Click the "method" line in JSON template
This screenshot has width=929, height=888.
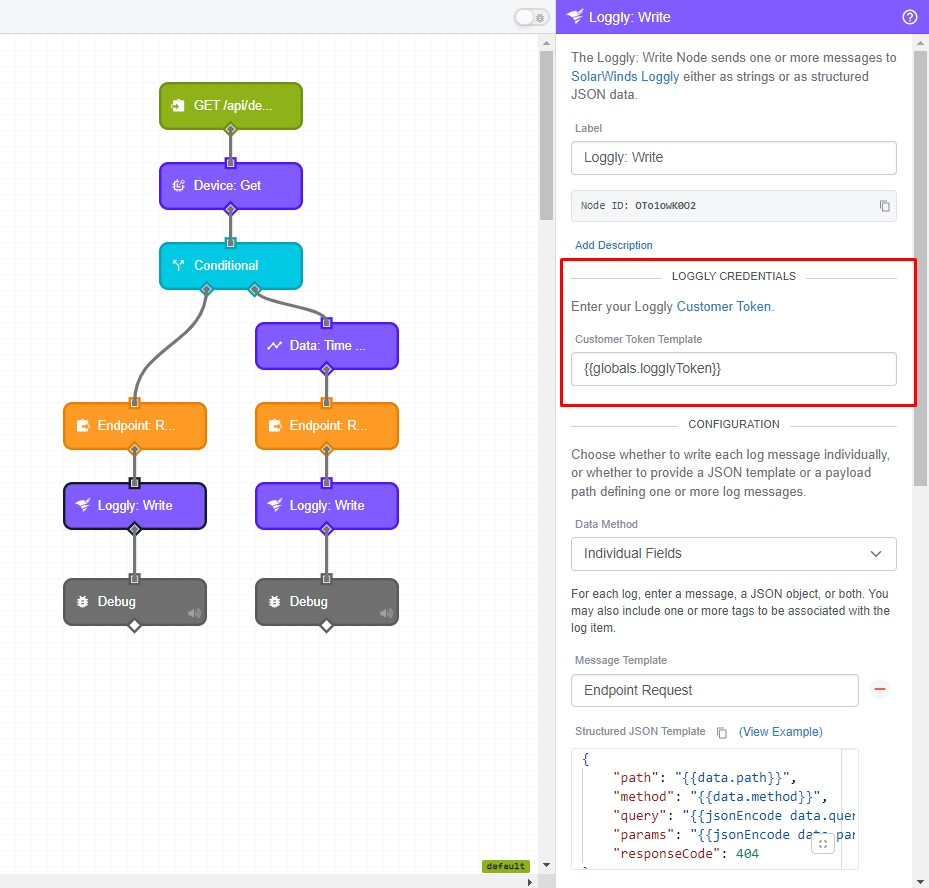pos(720,797)
